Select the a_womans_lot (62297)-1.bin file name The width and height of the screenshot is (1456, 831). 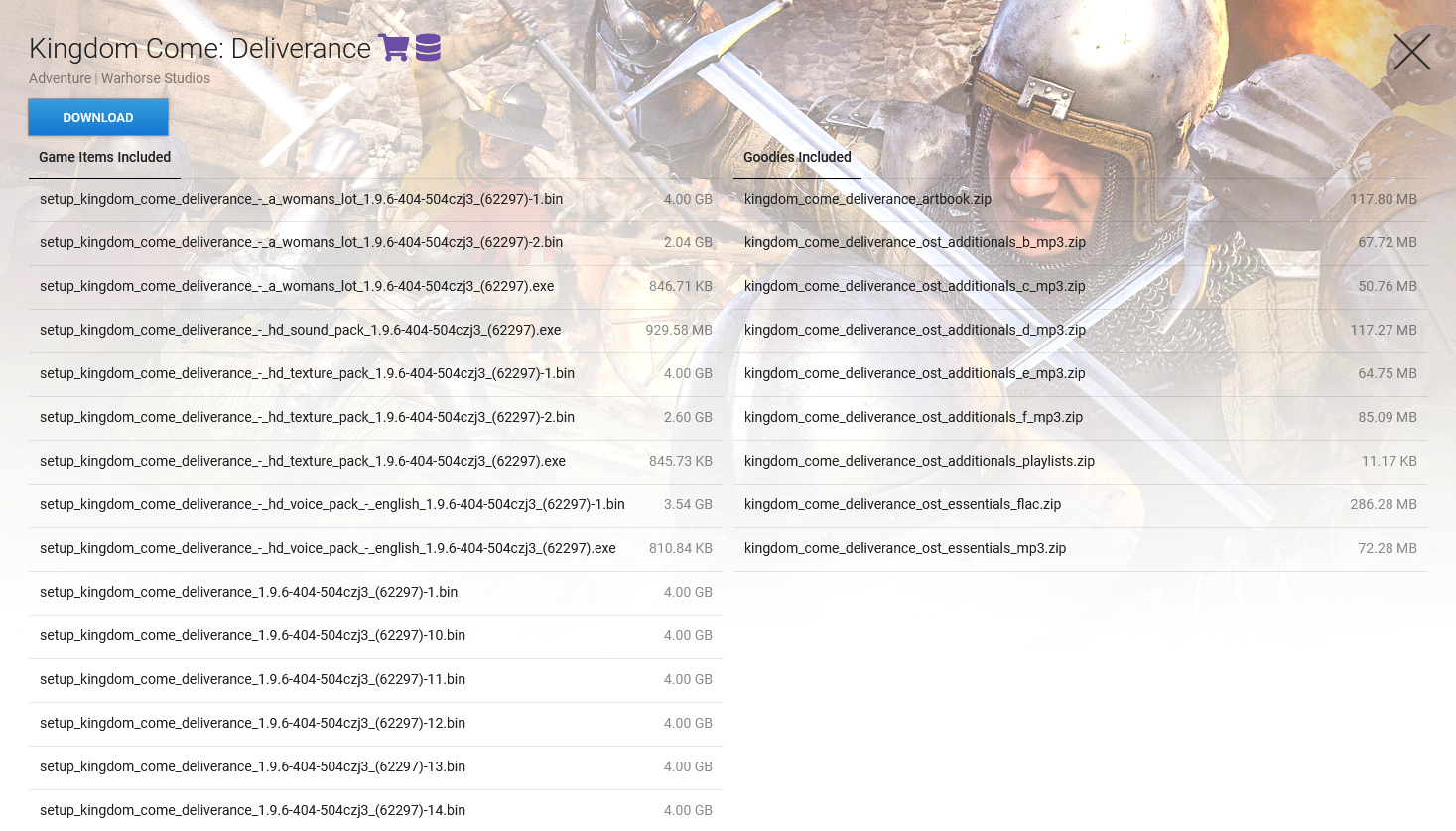point(301,199)
